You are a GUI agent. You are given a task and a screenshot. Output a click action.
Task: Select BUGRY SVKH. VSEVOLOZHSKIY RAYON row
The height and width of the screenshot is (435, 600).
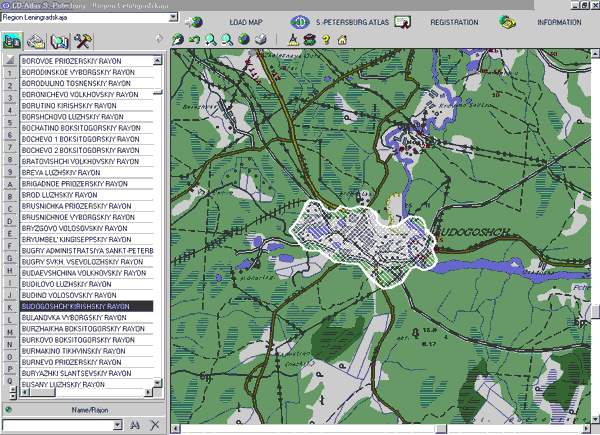pos(86,262)
